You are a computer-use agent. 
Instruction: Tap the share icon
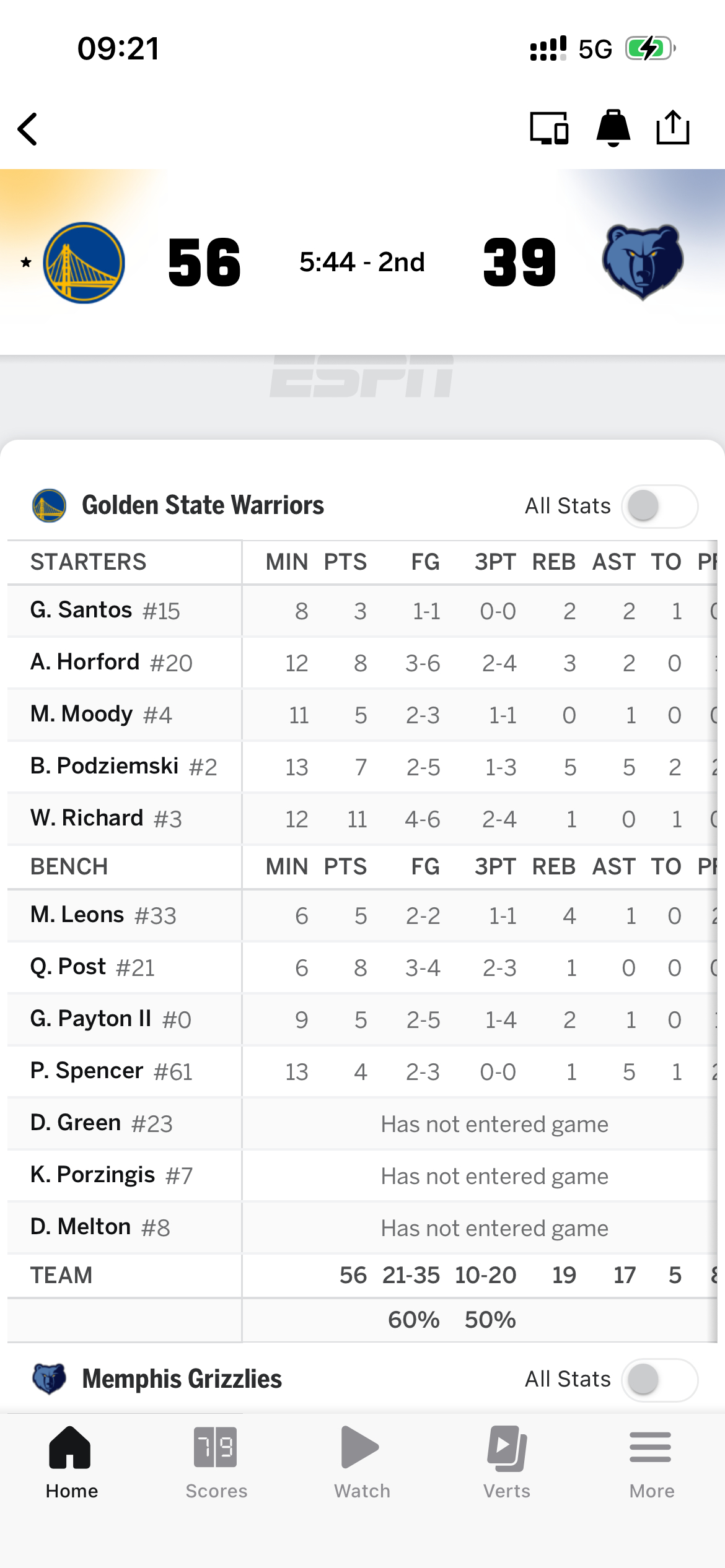672,128
